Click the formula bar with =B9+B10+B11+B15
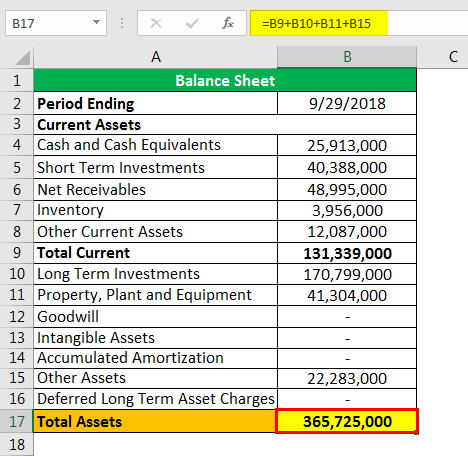 [359, 23]
